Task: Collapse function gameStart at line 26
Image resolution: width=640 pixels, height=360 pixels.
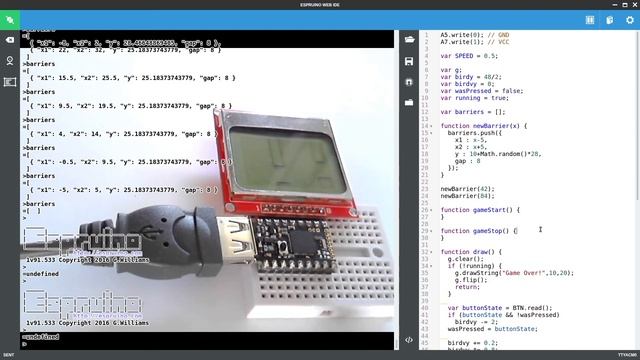Action: click(x=431, y=210)
